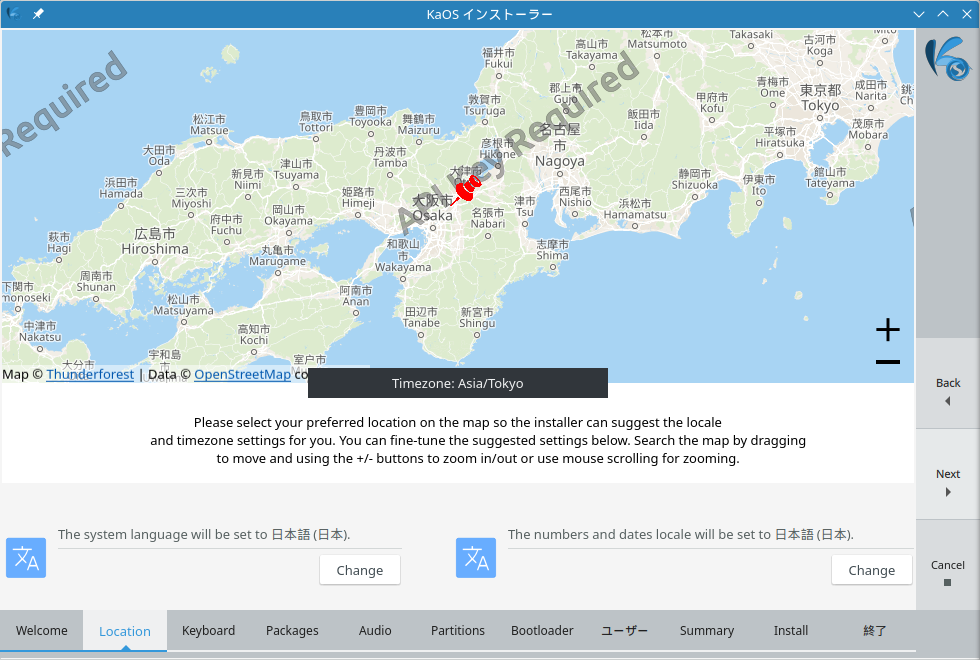Open the OpenStreetMap link
The height and width of the screenshot is (660, 980).
(x=242, y=374)
